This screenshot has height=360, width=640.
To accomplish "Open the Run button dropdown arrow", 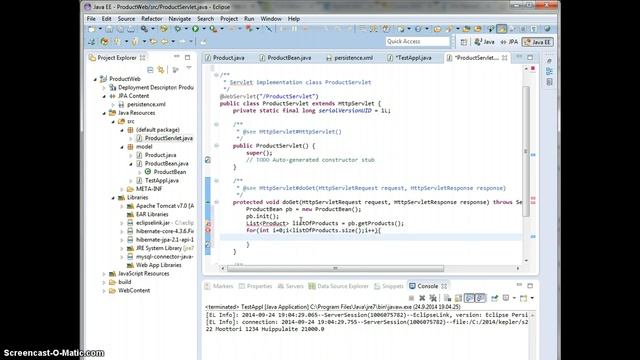I will [204, 29].
